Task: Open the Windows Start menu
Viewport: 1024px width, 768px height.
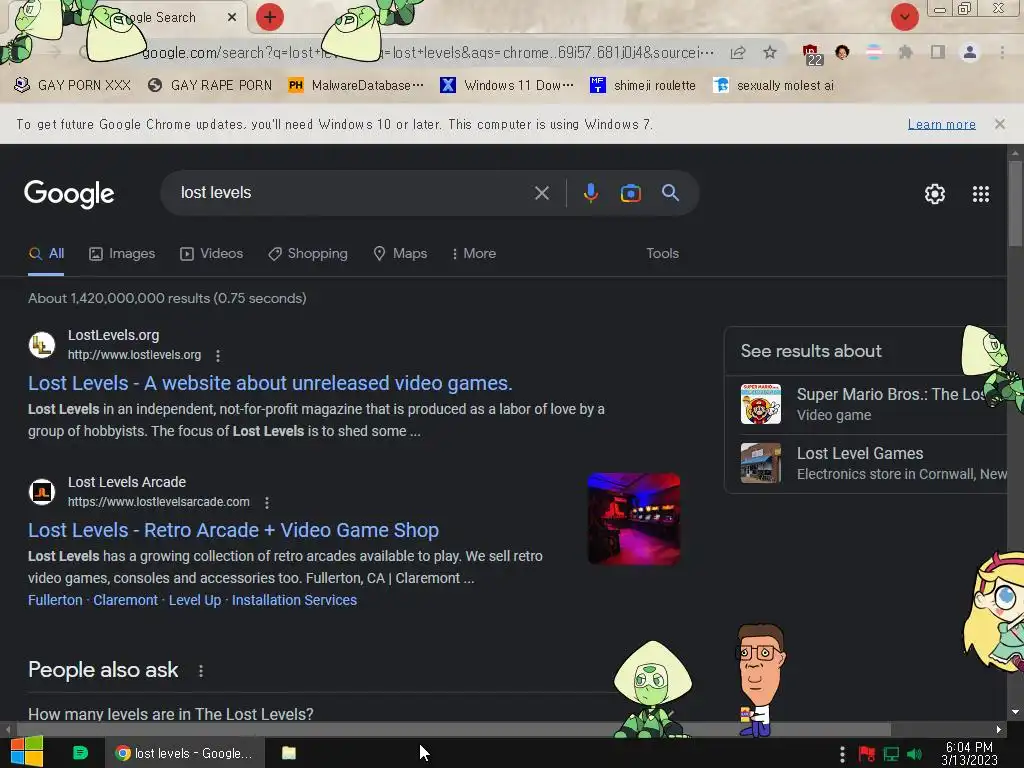Action: click(x=26, y=752)
